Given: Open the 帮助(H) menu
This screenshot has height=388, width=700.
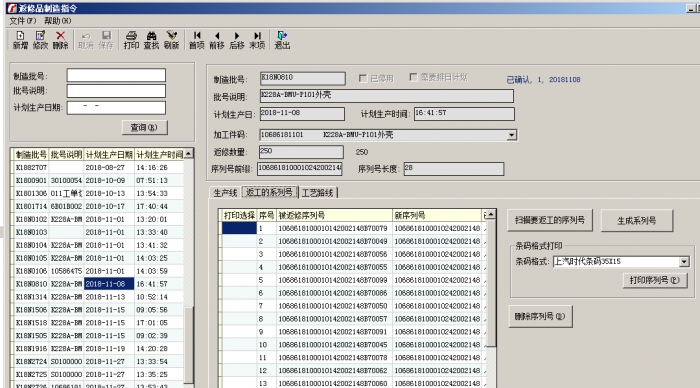Looking at the screenshot, I should click(57, 21).
